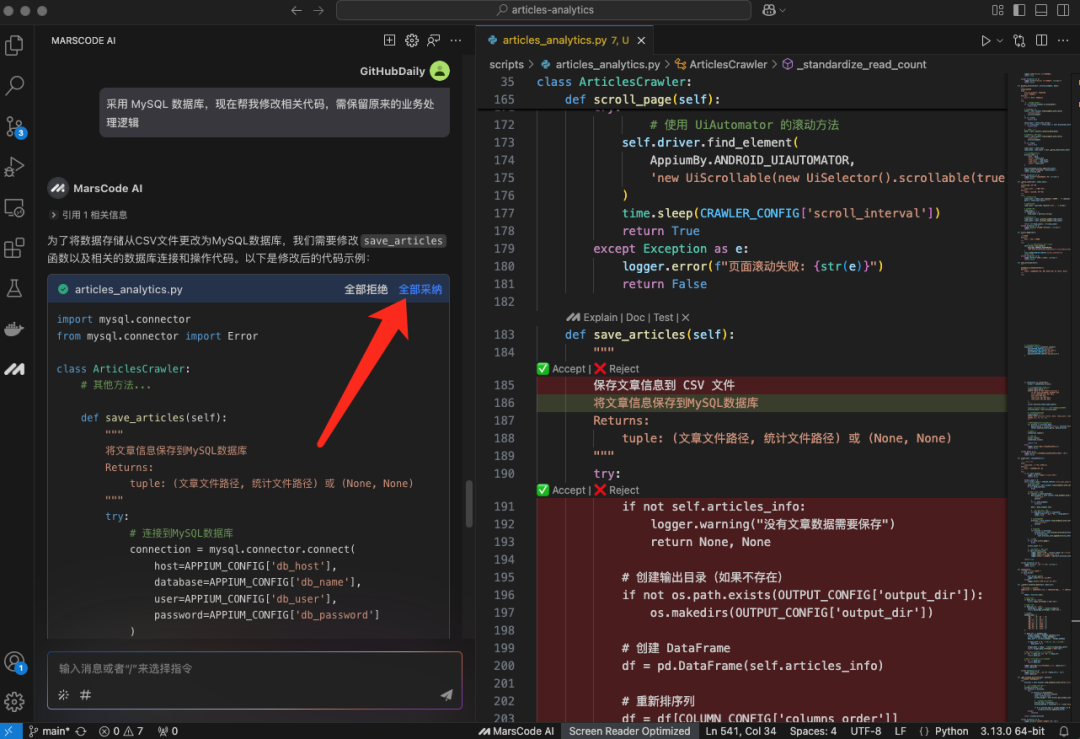This screenshot has width=1080, height=739.
Task: Close the articles_analytics.py tab
Action: [x=641, y=41]
